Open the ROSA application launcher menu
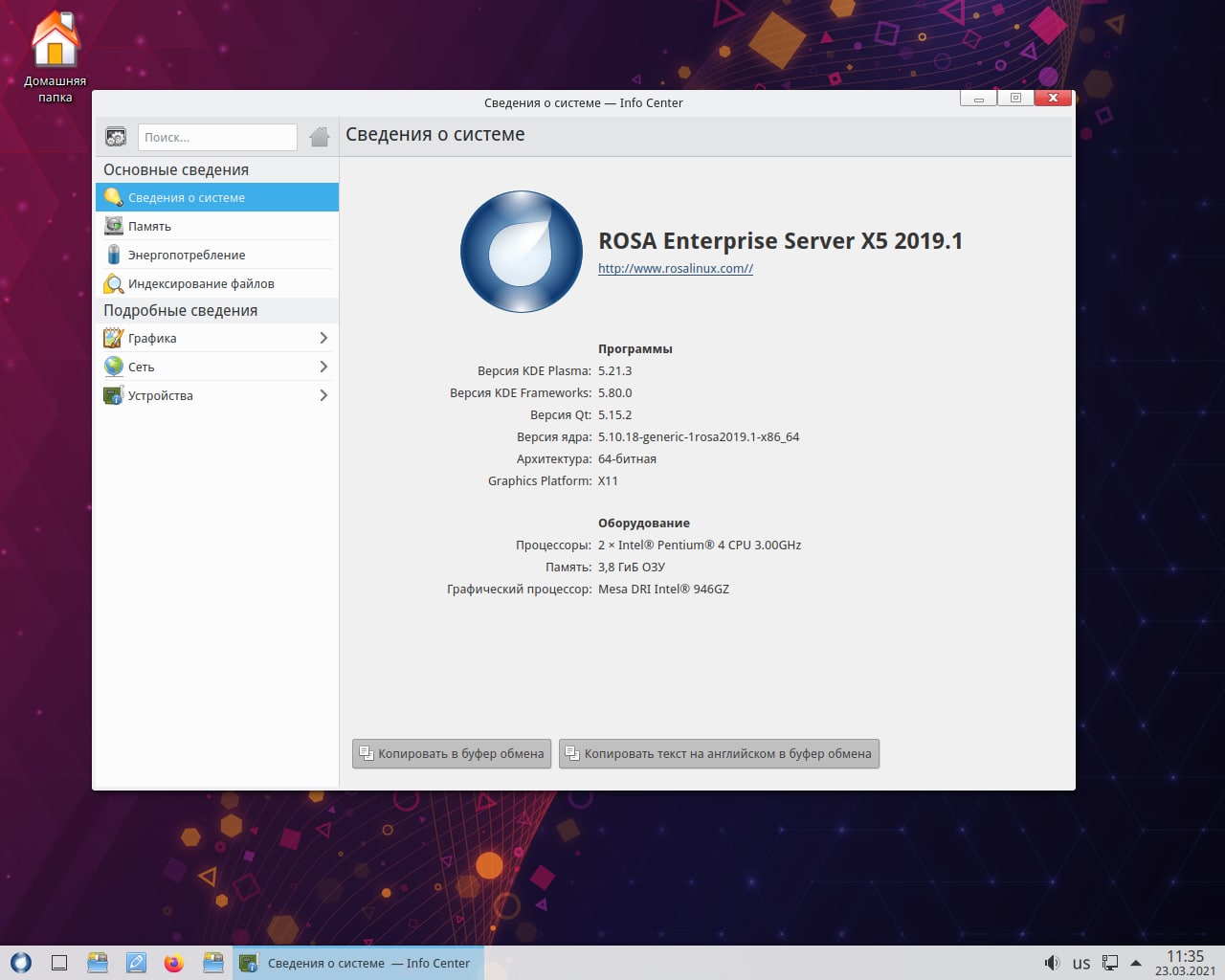This screenshot has width=1225, height=980. tap(21, 963)
